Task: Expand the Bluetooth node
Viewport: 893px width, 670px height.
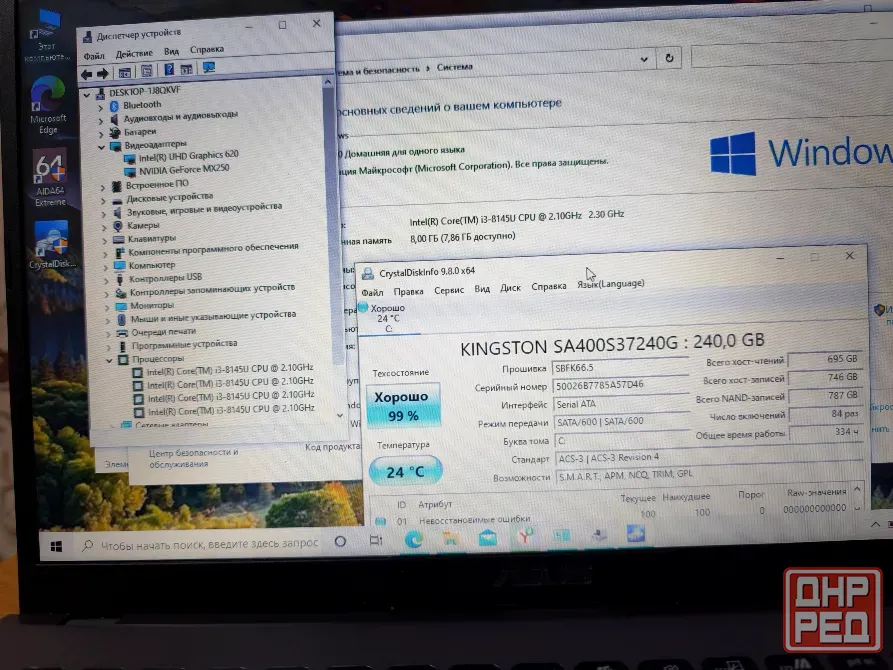Action: click(101, 107)
